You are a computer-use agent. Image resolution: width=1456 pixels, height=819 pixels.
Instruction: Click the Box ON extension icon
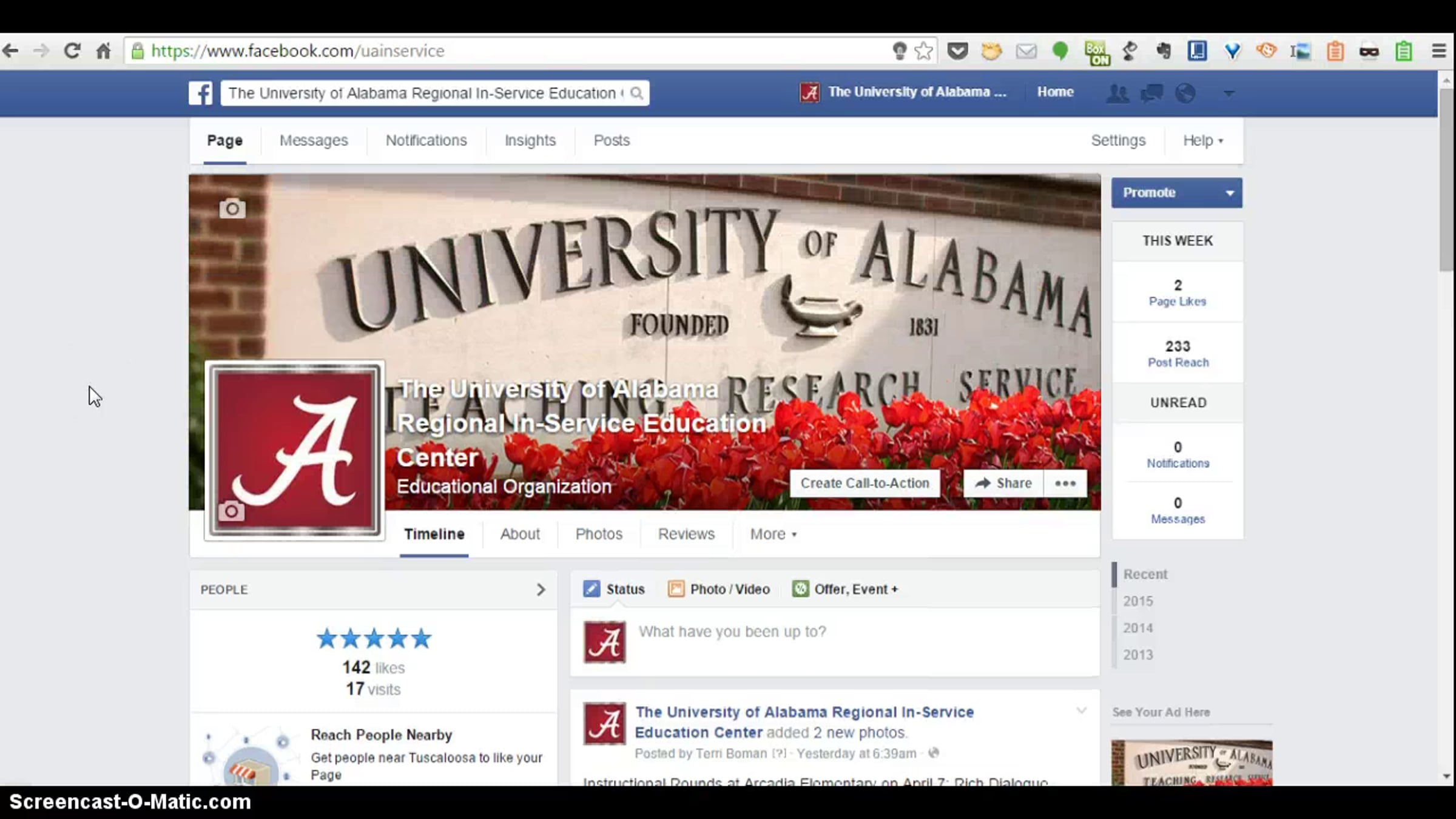(1097, 53)
